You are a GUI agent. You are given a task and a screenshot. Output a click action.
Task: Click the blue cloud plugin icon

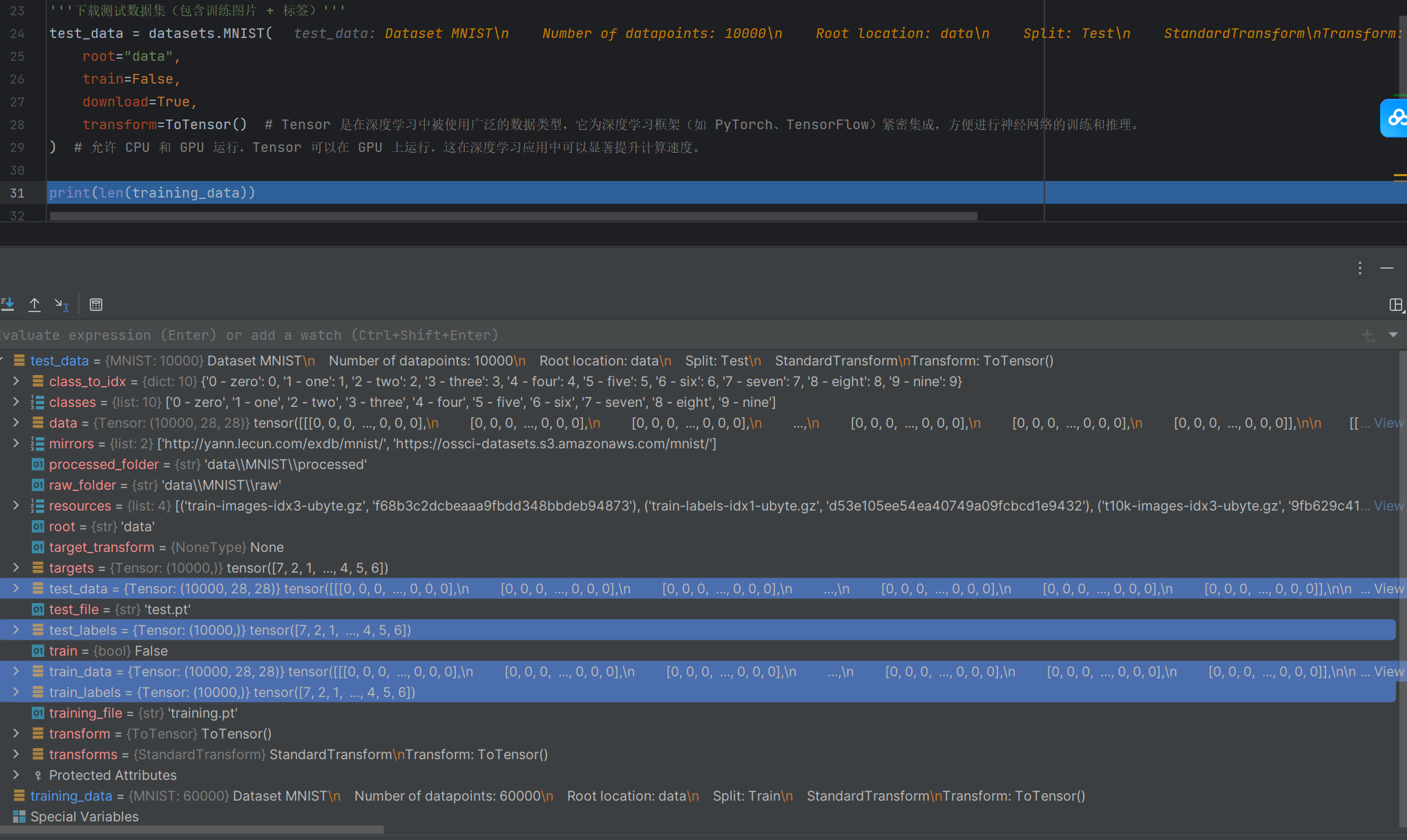pos(1395,118)
